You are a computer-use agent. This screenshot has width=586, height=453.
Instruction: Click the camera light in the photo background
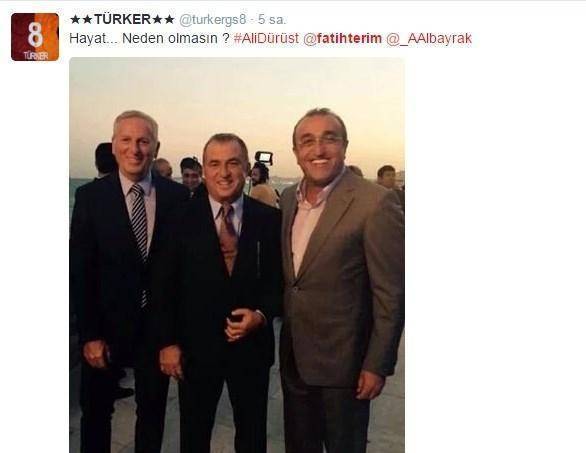pos(264,157)
